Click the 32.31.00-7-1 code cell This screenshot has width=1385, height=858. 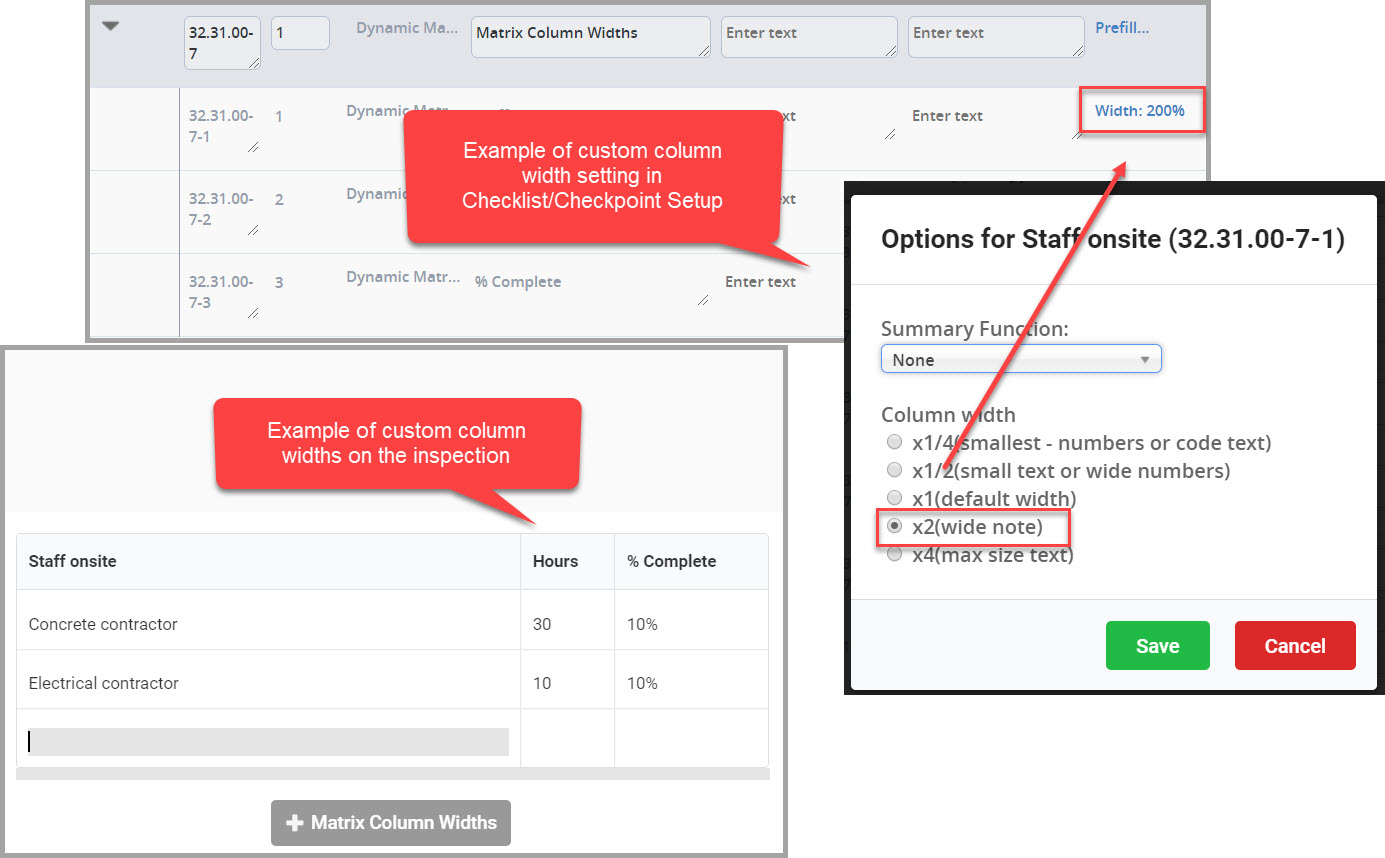(x=222, y=126)
